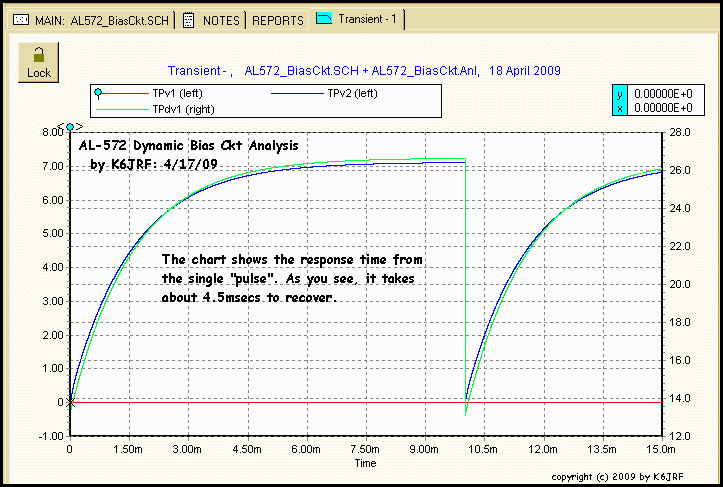723x487 pixels.
Task: Click the waveform icon on Transient tab
Action: click(324, 18)
